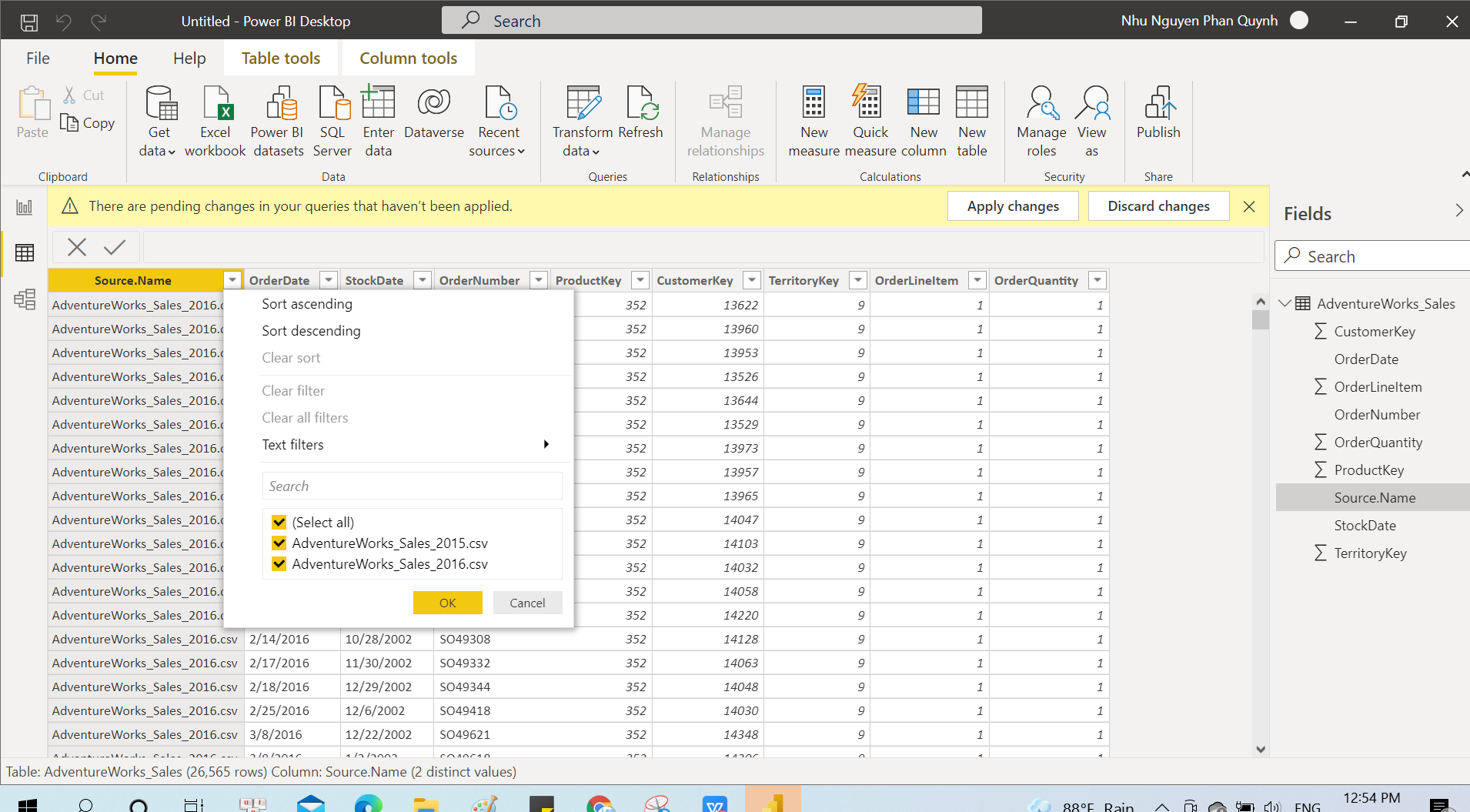Open Chrome from the taskbar
1470x812 pixels.
tap(600, 805)
